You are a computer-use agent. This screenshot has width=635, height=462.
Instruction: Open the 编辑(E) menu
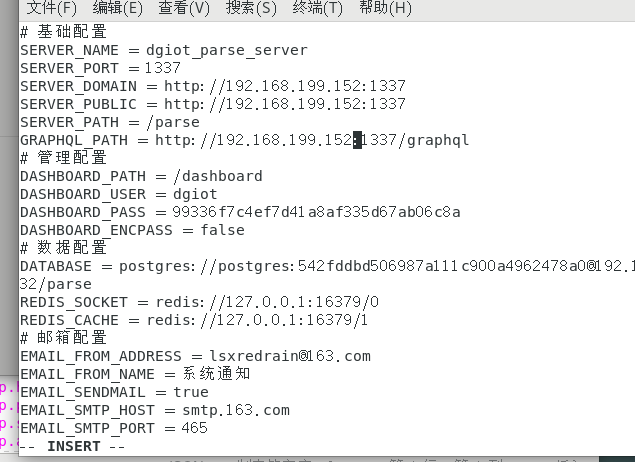pyautogui.click(x=117, y=8)
